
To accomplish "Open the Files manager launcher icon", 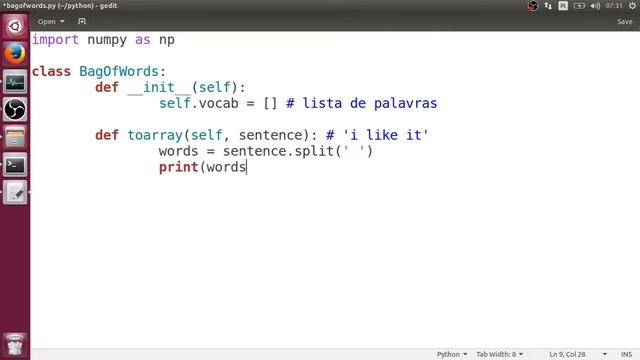I will (15, 137).
